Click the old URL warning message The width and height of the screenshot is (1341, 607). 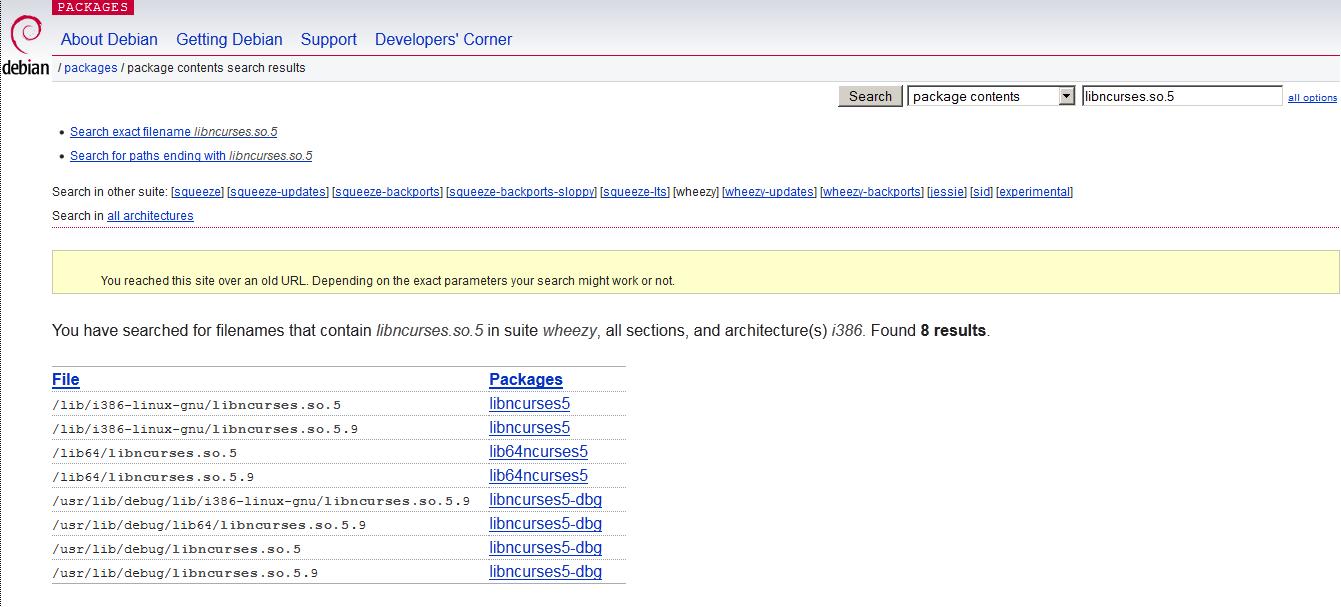388,281
